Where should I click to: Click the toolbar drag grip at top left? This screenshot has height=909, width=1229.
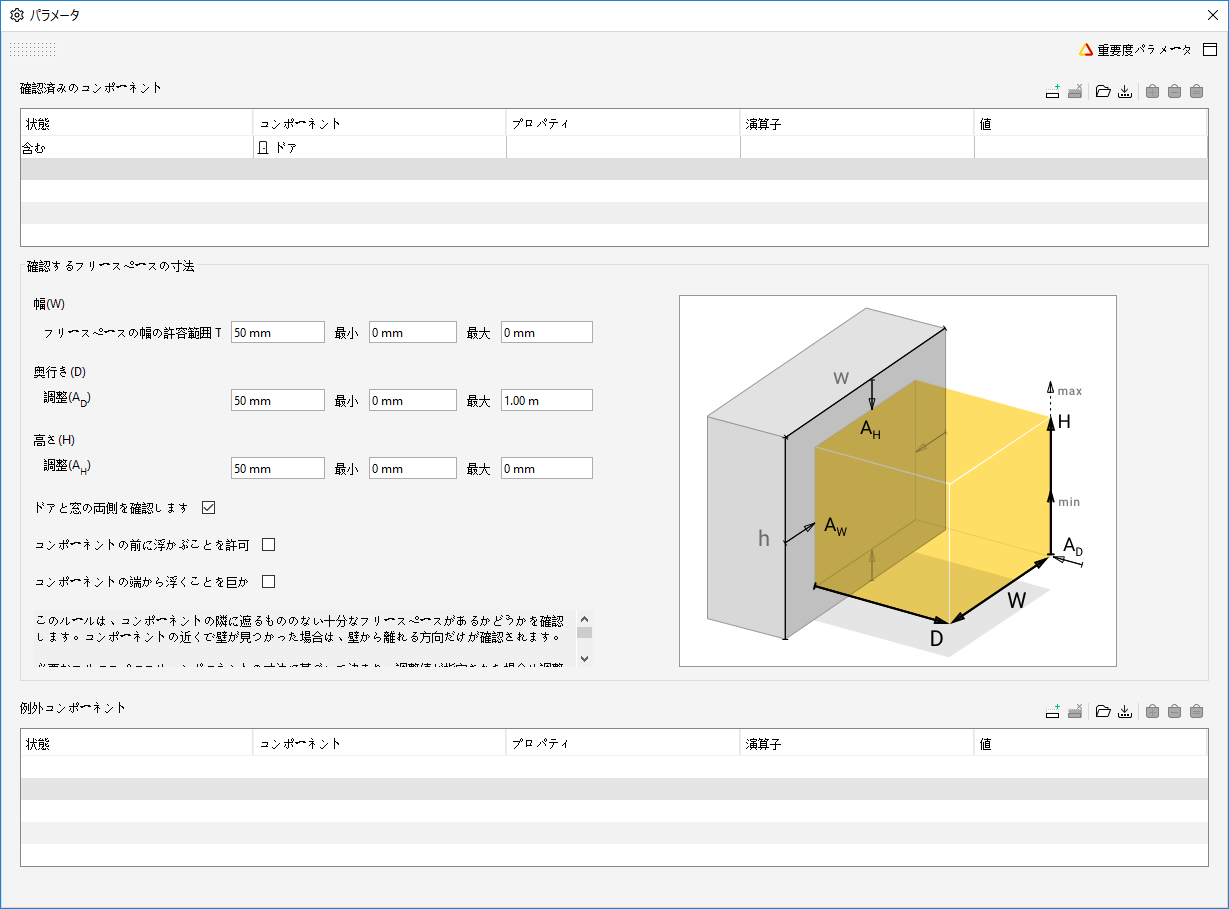tap(33, 49)
